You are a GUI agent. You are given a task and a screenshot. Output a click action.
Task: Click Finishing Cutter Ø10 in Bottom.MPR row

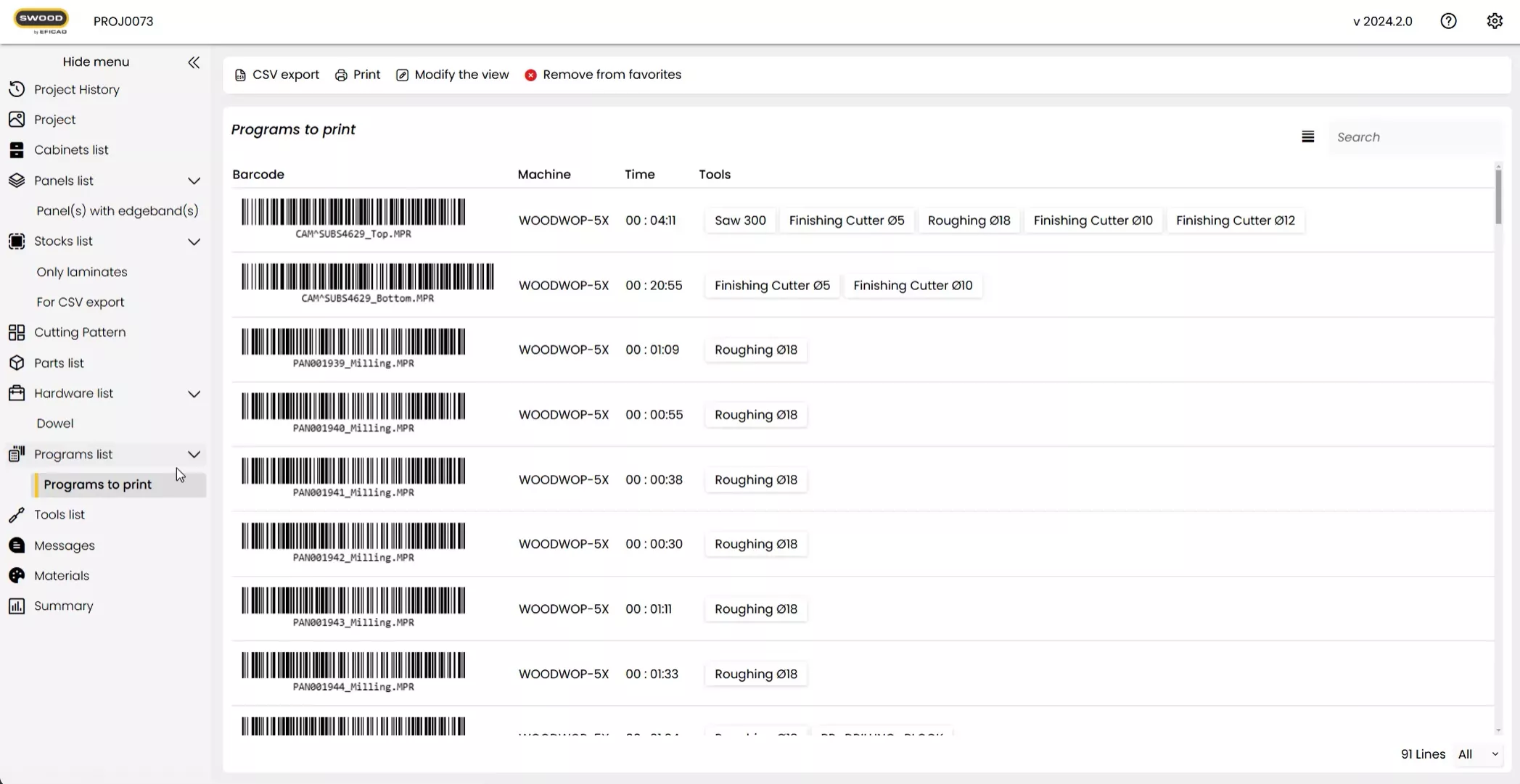[x=913, y=285]
